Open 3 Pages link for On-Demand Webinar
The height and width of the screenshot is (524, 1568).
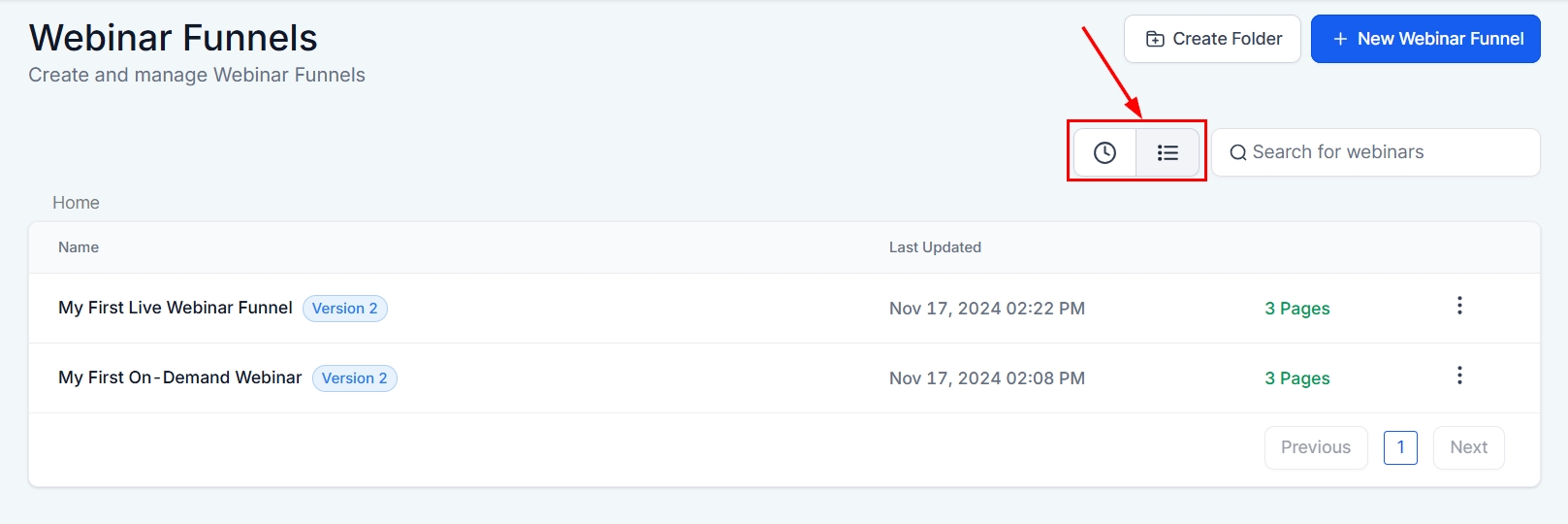(1296, 378)
